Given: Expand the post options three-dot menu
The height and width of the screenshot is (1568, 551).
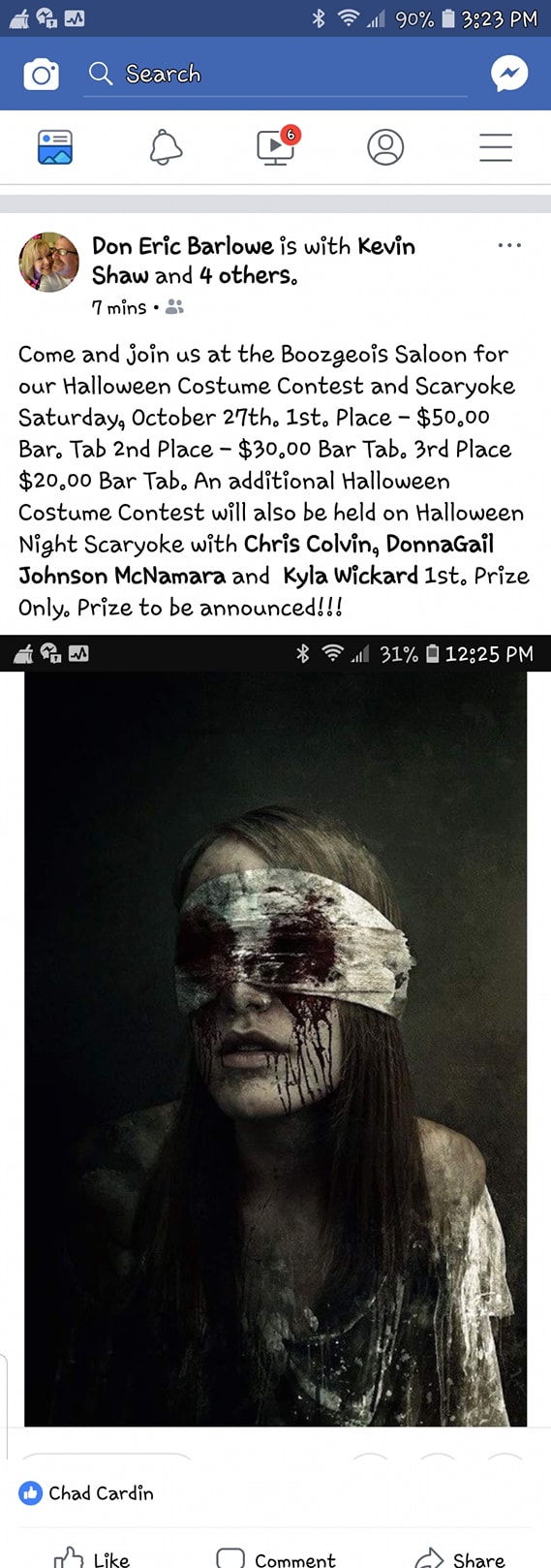Looking at the screenshot, I should (x=509, y=245).
